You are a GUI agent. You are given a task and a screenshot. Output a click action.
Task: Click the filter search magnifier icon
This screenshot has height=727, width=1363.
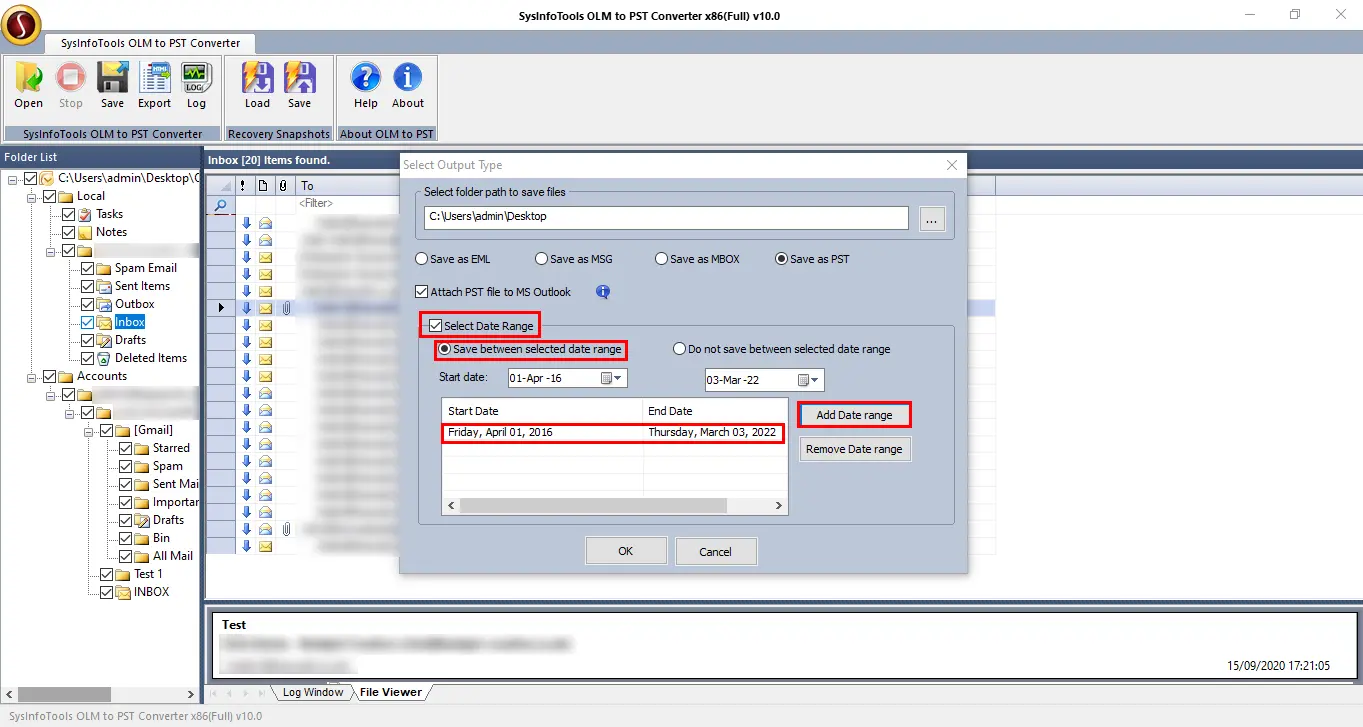click(x=221, y=204)
